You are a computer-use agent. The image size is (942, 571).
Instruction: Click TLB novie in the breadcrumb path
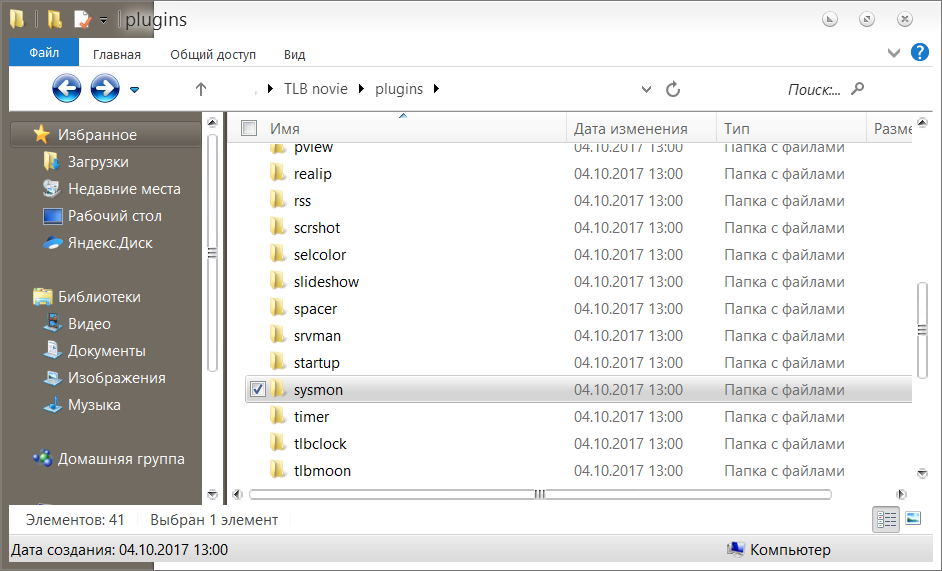315,89
